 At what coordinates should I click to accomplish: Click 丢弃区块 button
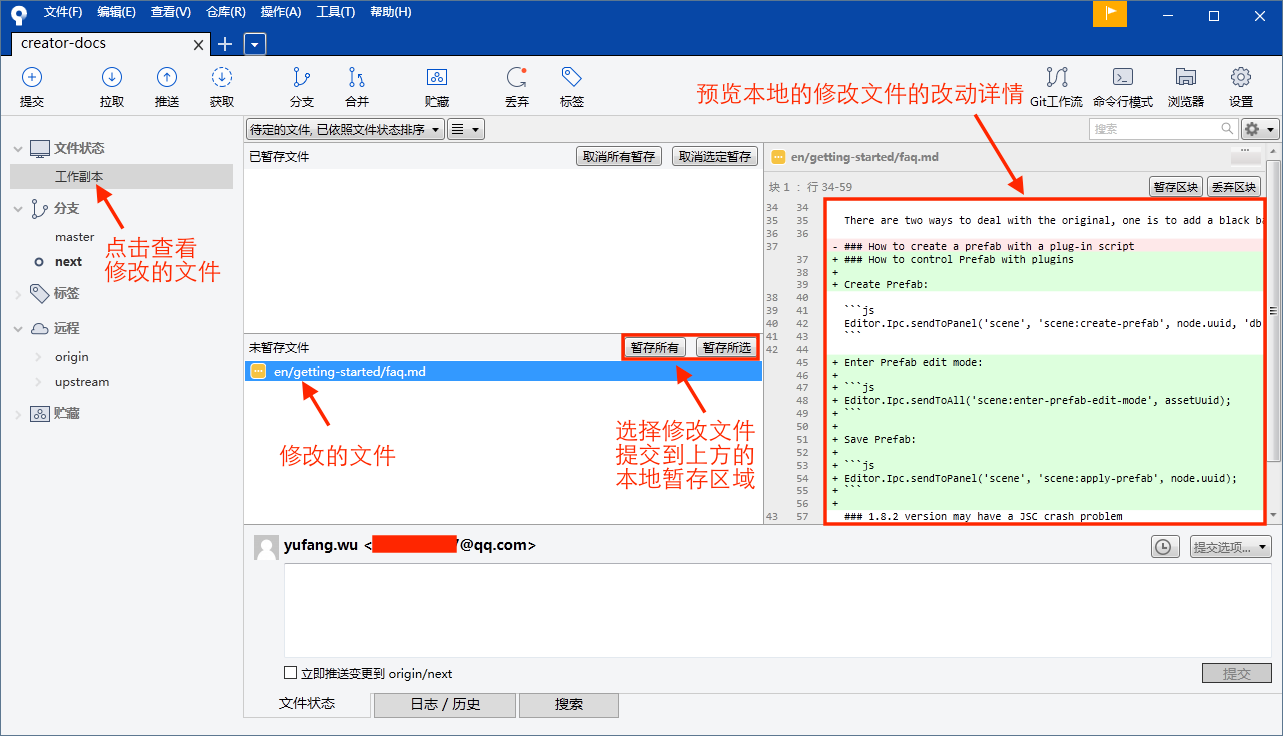1233,186
